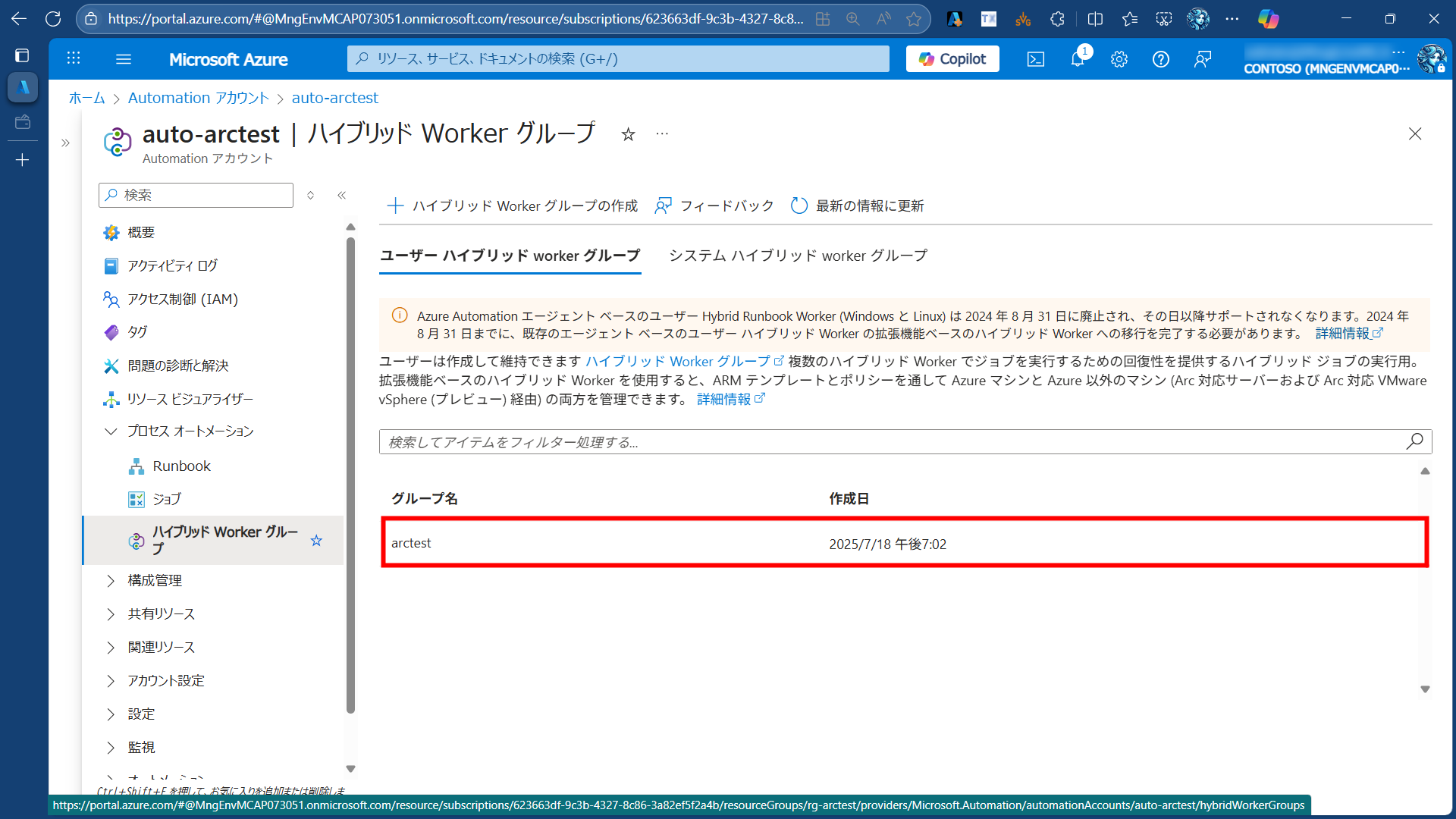Toggle the star on ハイブリッド Worker グループ item

coord(316,541)
